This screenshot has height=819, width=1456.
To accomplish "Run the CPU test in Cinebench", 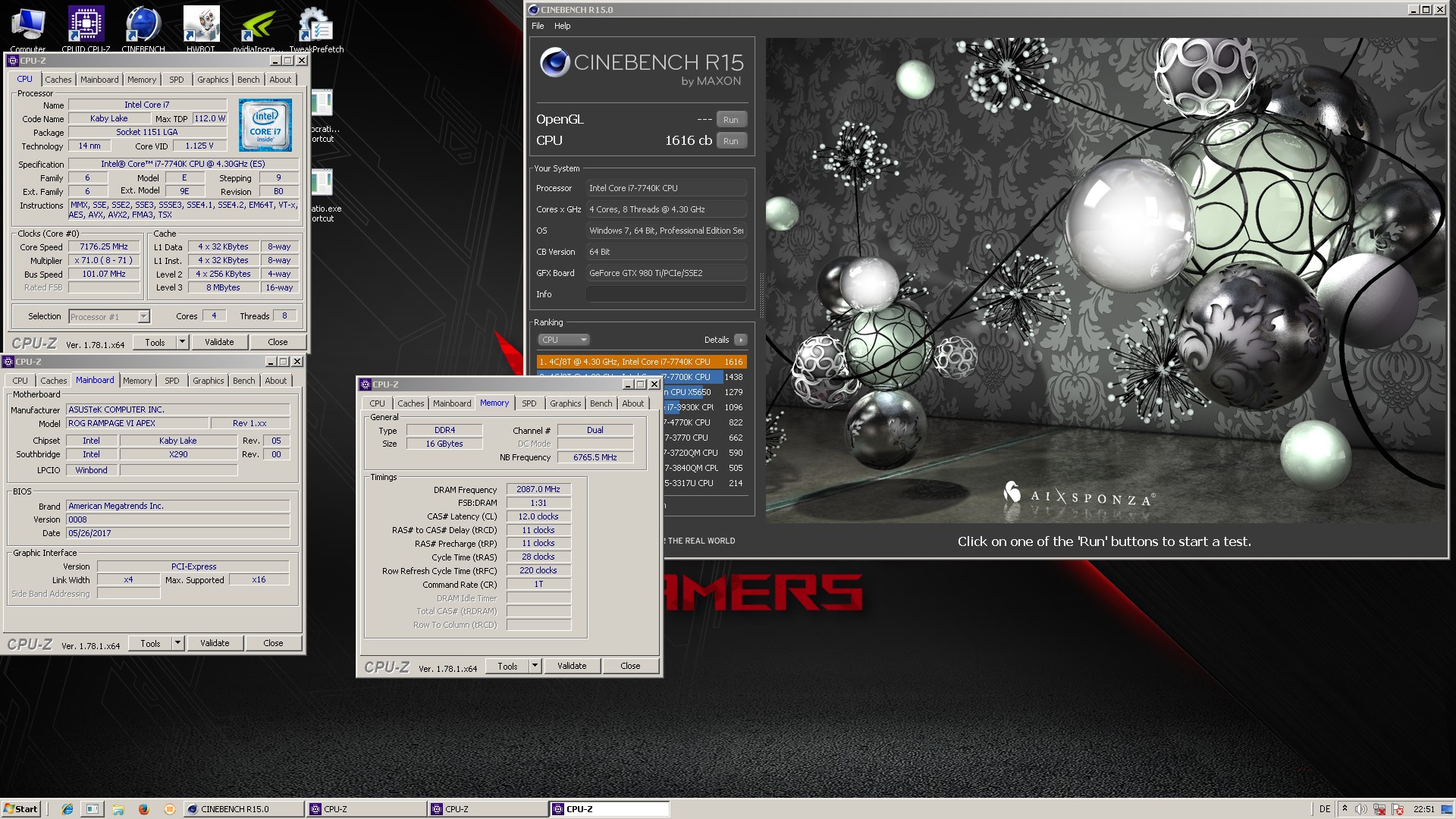I will click(731, 141).
